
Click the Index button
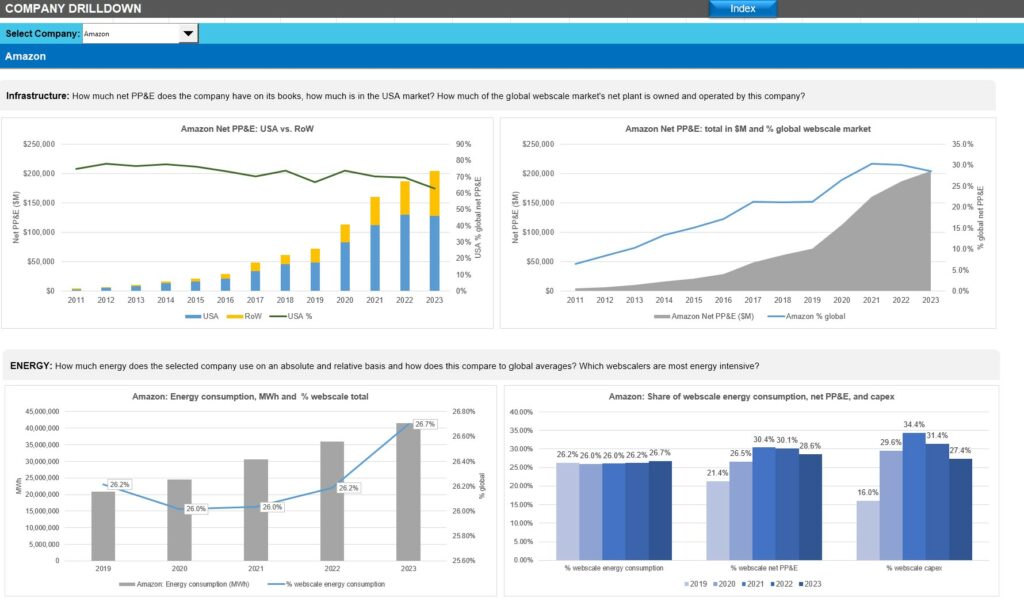(x=742, y=9)
